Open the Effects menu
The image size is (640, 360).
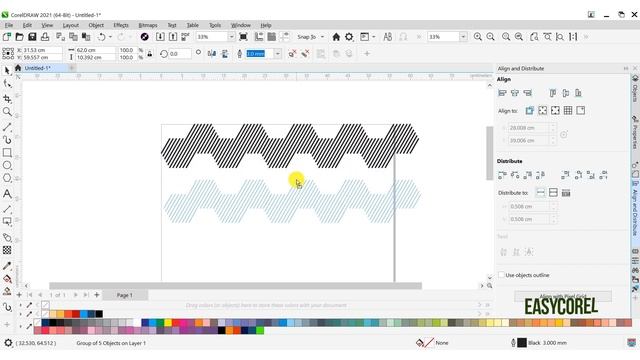[121, 25]
